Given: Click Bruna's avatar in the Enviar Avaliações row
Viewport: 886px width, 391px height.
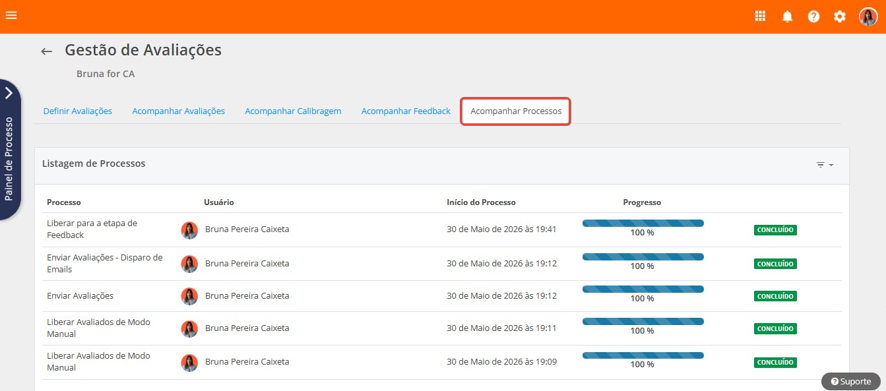Looking at the screenshot, I should click(189, 296).
